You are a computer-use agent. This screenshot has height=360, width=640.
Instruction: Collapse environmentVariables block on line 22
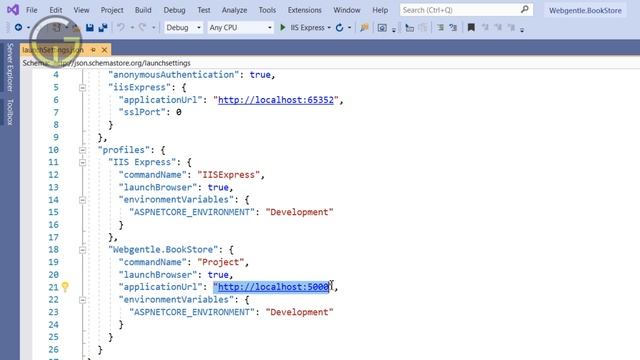point(82,300)
